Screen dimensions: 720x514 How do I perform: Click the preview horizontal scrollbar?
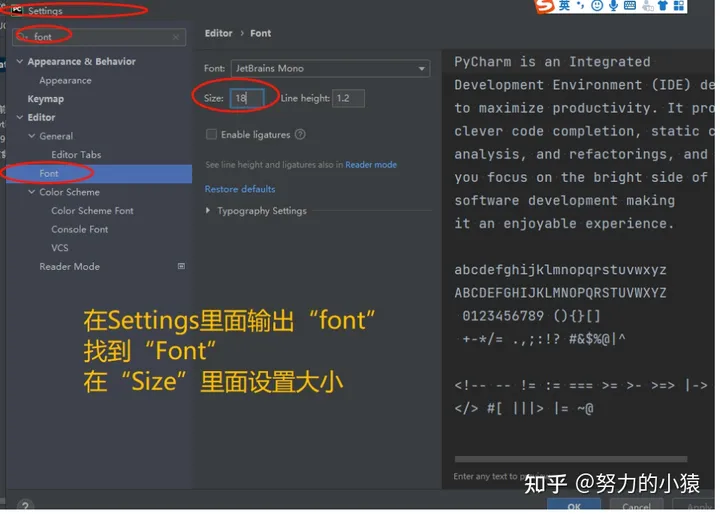tap(571, 461)
